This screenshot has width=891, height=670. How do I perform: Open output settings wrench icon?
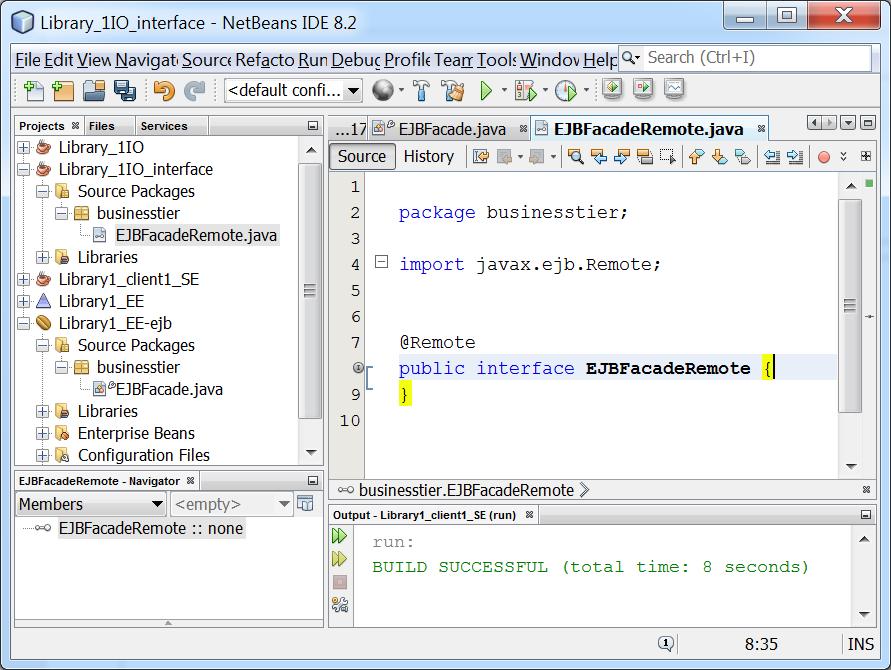(x=340, y=605)
